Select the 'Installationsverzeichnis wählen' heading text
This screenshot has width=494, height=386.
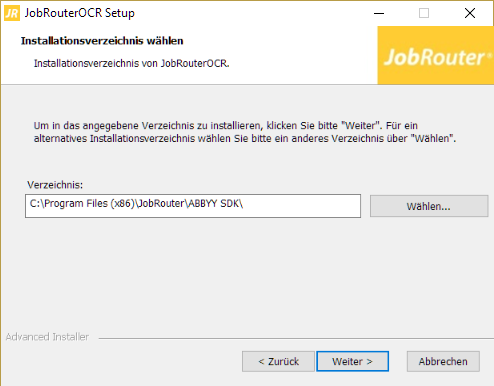coord(102,41)
